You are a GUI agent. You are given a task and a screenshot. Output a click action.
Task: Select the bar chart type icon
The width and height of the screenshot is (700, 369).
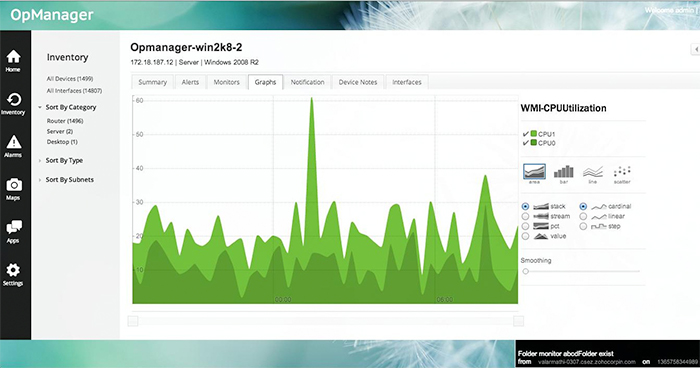click(x=563, y=172)
